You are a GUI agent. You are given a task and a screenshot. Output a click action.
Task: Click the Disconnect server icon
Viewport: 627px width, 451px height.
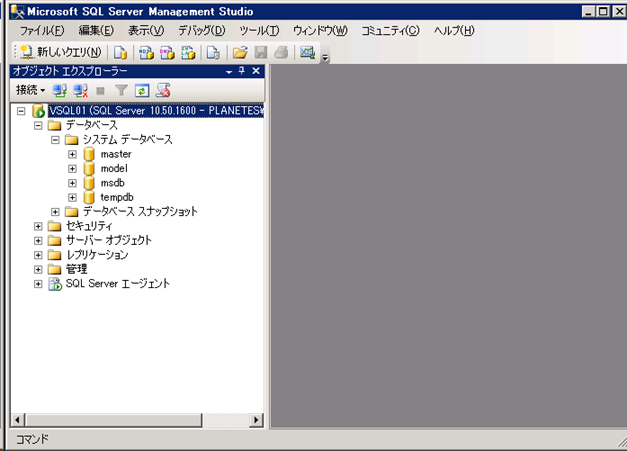click(x=80, y=90)
